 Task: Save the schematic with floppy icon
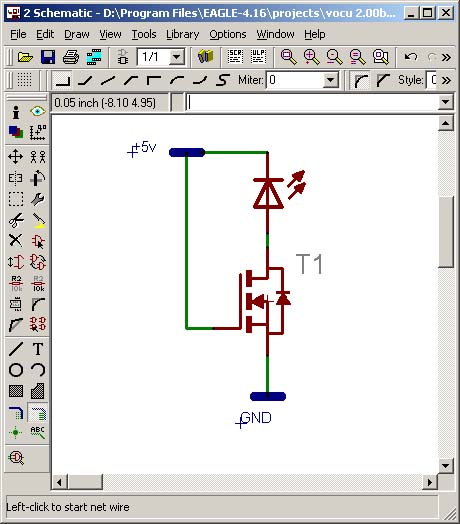(x=48, y=57)
